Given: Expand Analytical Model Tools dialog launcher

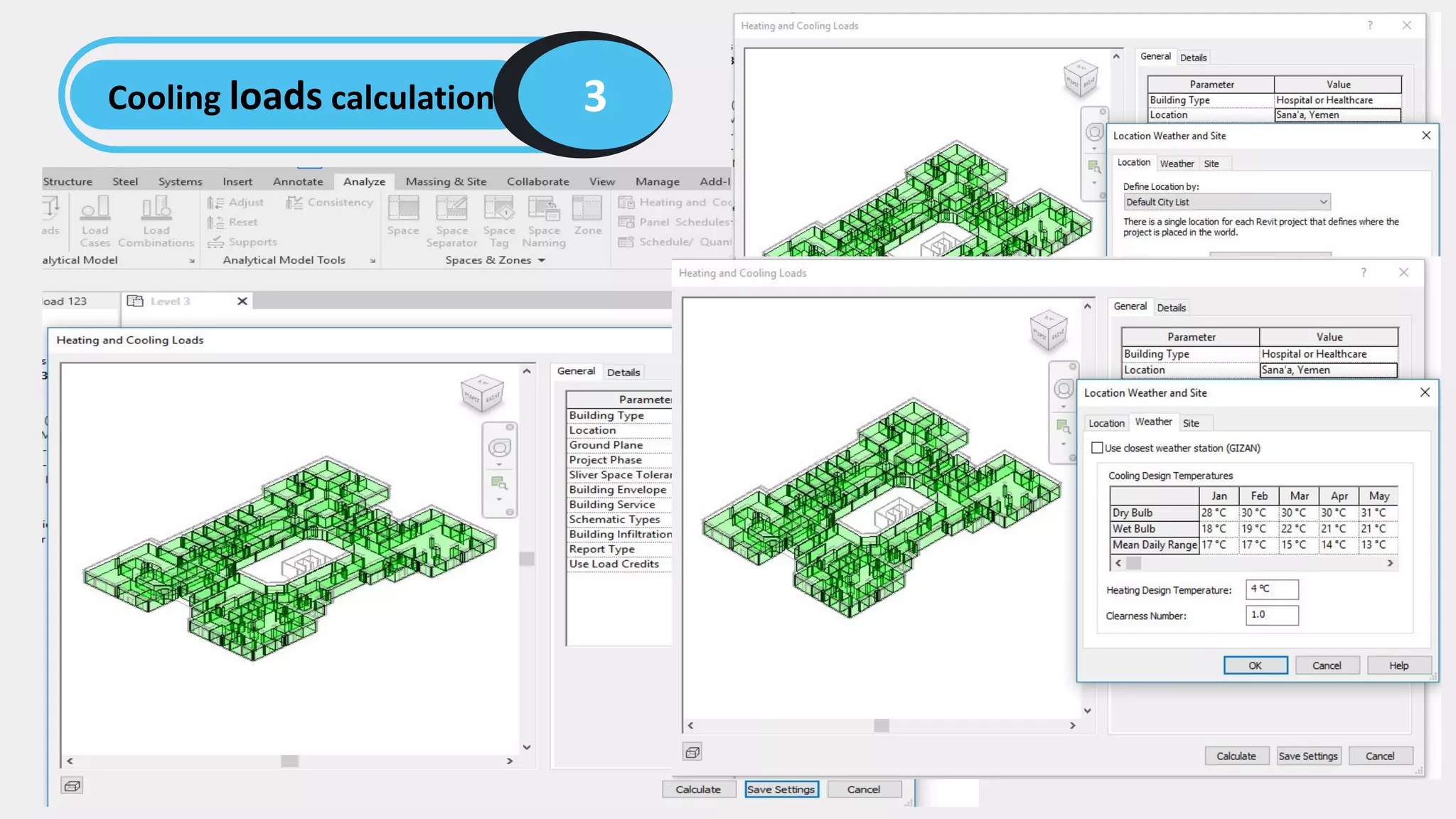Looking at the screenshot, I should 373,261.
